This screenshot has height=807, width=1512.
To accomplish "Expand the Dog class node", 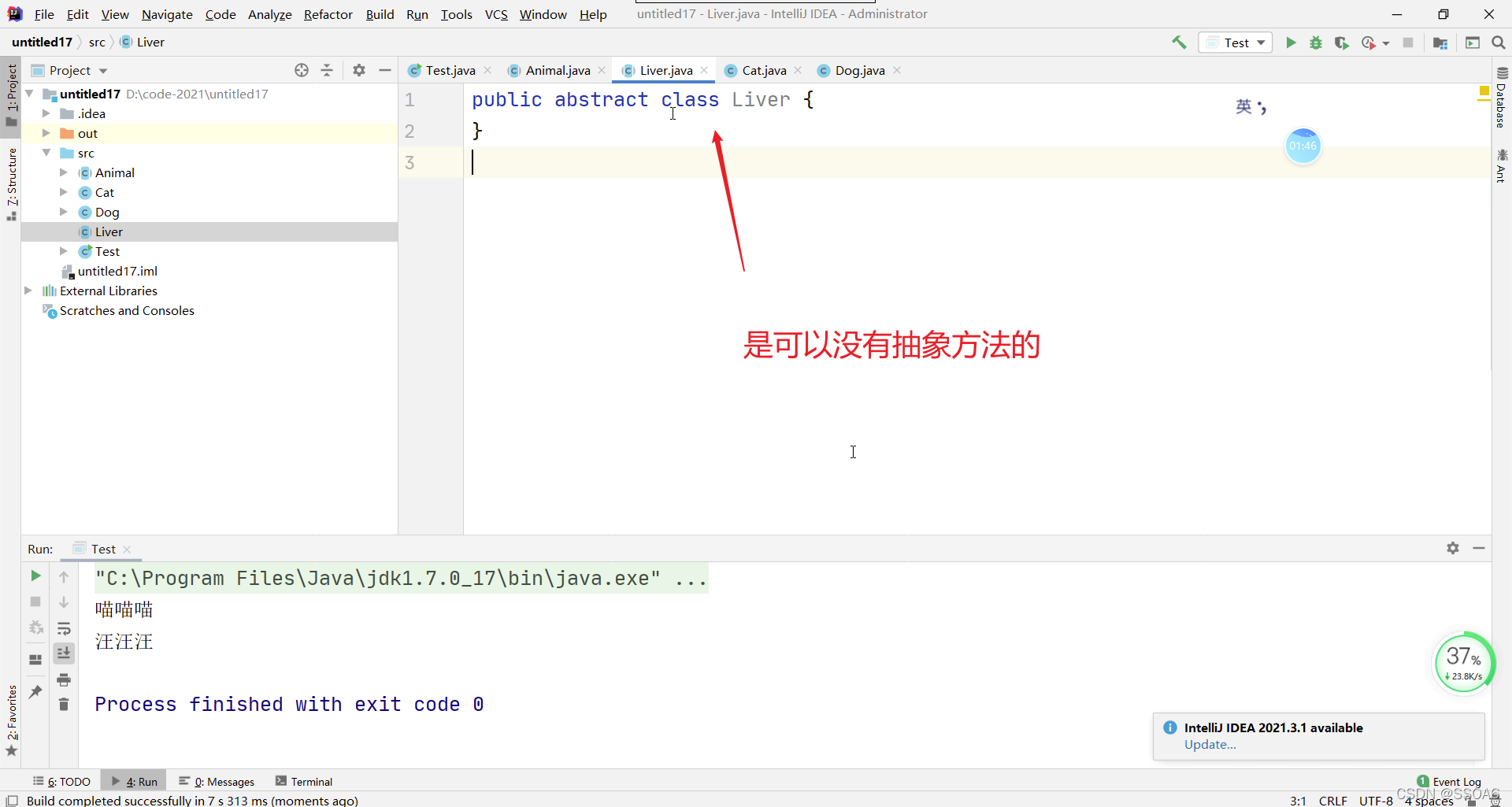I will [64, 212].
